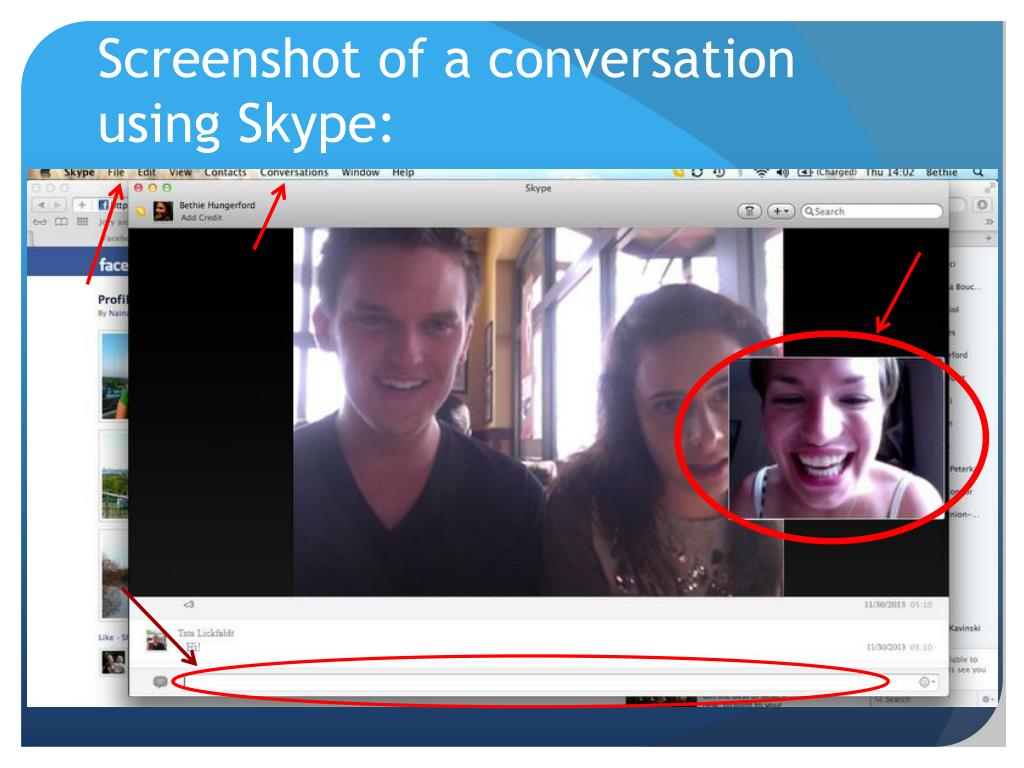
Task: Open the plus dropdown button in Skype toolbar
Action: coord(780,211)
